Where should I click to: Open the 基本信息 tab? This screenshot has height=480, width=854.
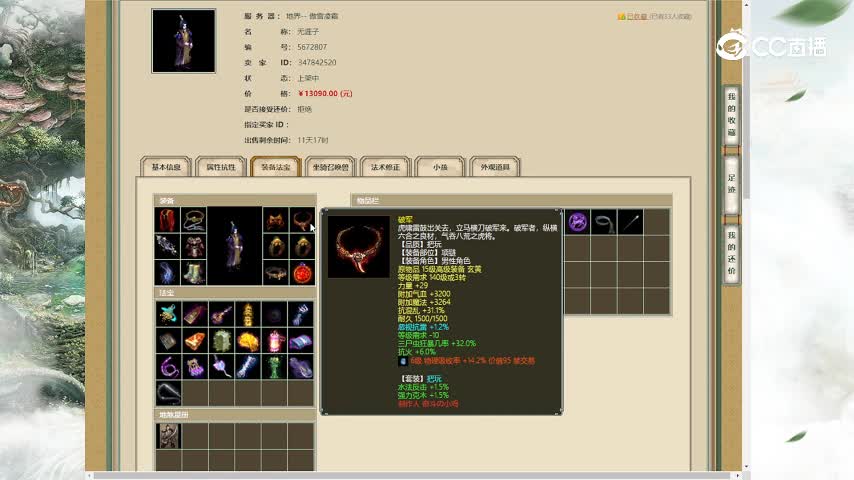[166, 167]
